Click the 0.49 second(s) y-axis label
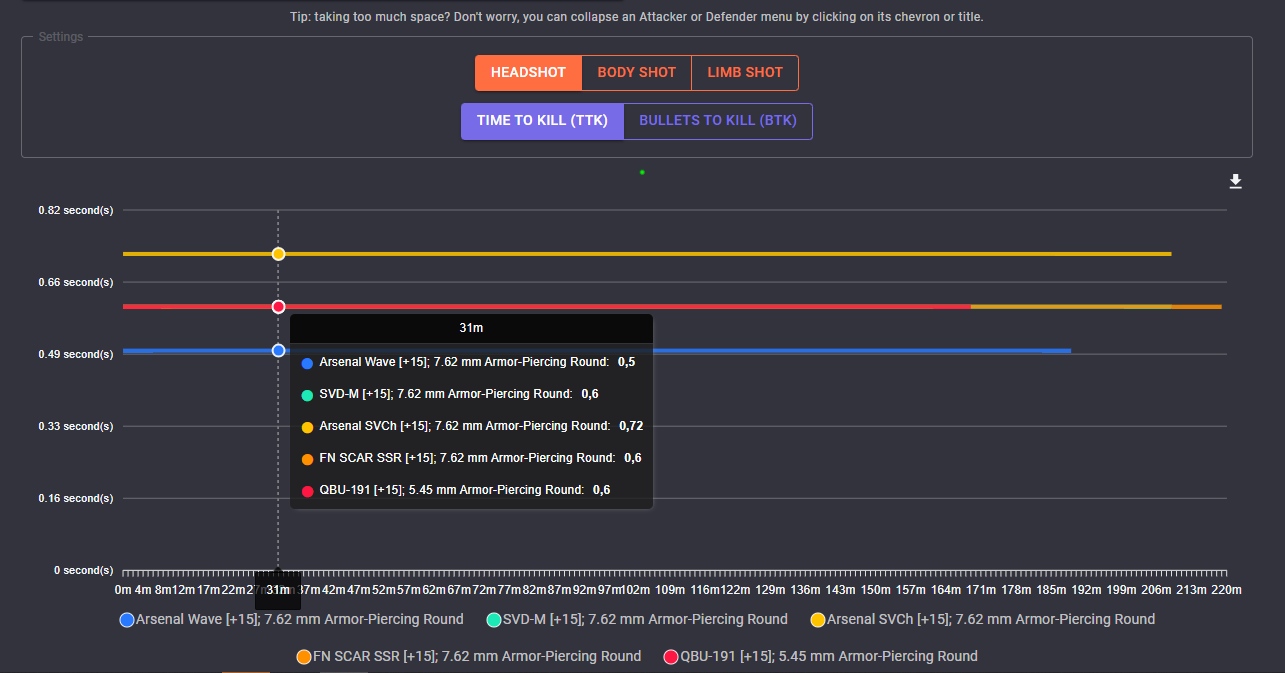 pyautogui.click(x=76, y=354)
